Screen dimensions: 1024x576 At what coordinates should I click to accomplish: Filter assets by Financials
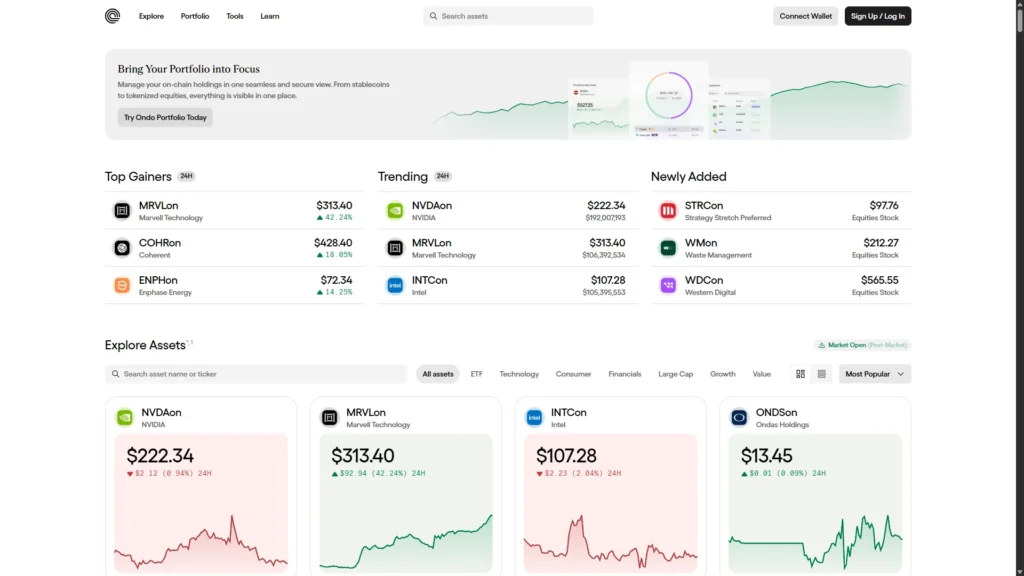point(625,374)
